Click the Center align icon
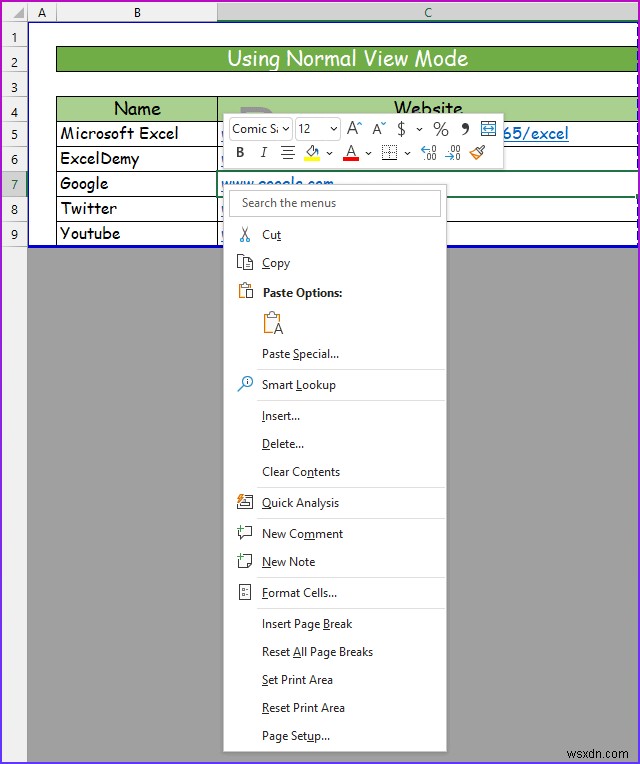640x764 pixels. (x=287, y=153)
